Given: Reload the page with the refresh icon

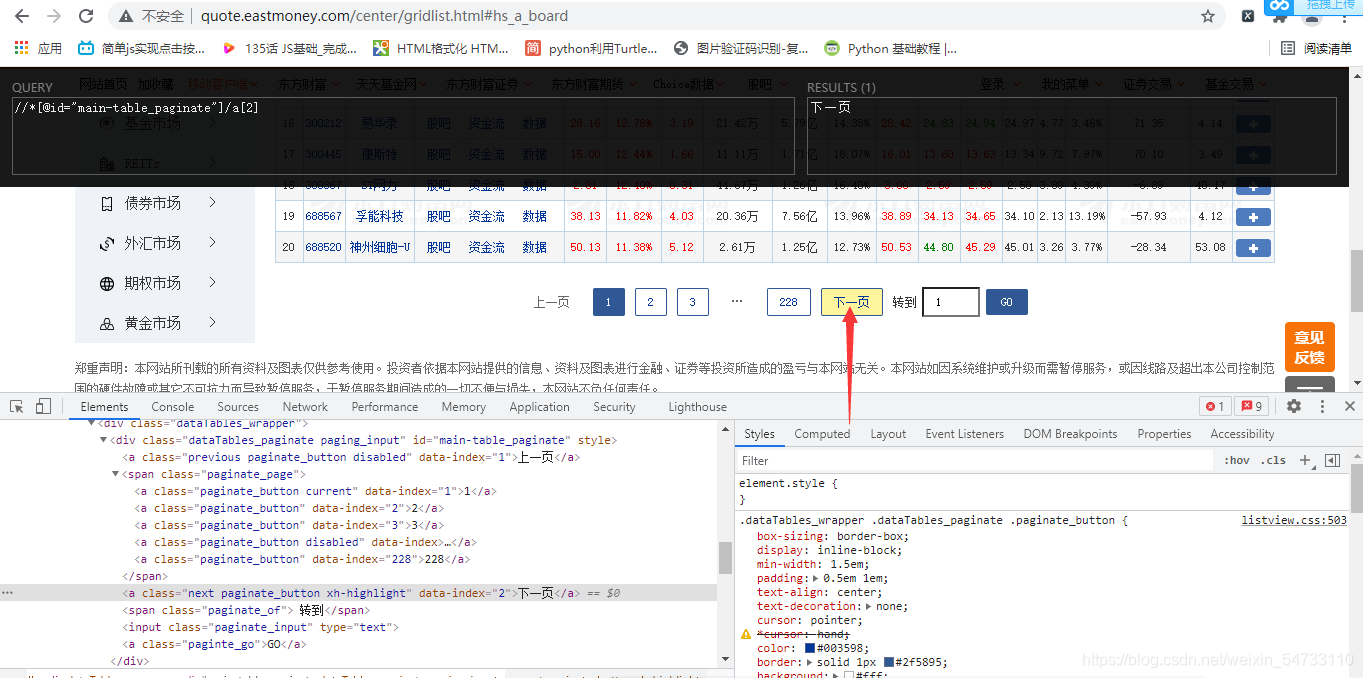Looking at the screenshot, I should coord(86,16).
